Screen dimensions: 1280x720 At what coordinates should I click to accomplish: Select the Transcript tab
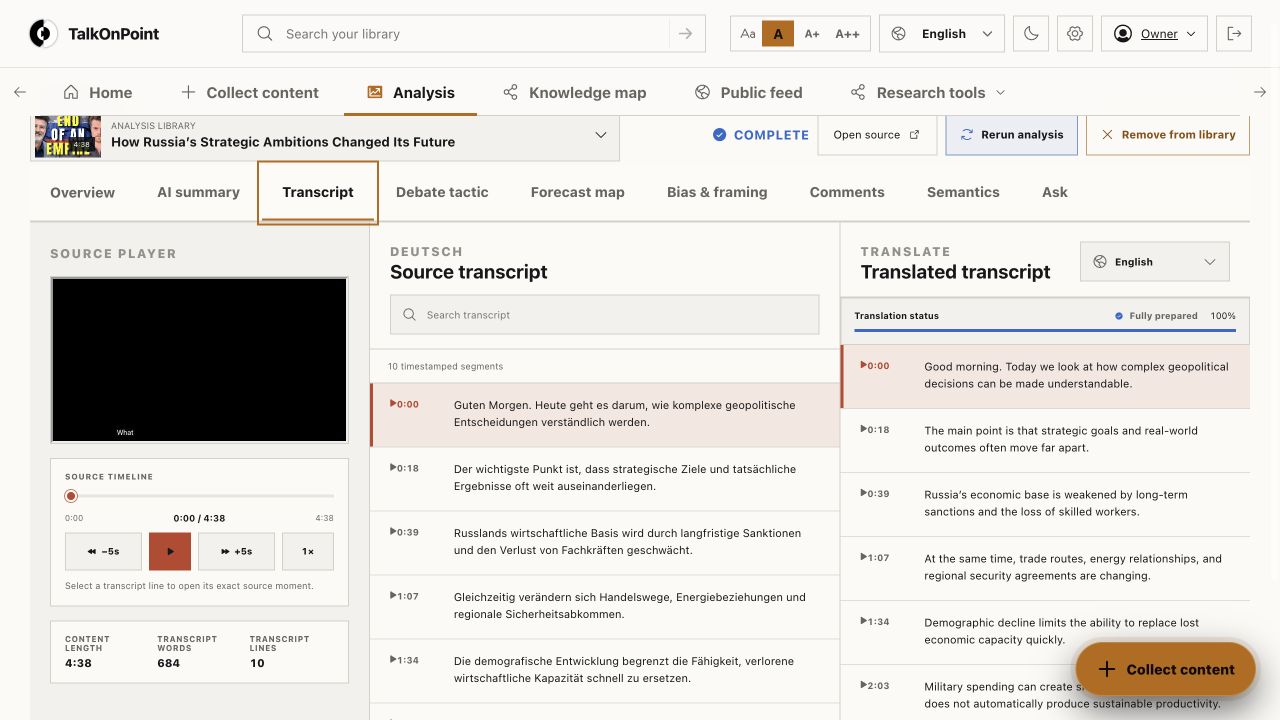[x=318, y=192]
